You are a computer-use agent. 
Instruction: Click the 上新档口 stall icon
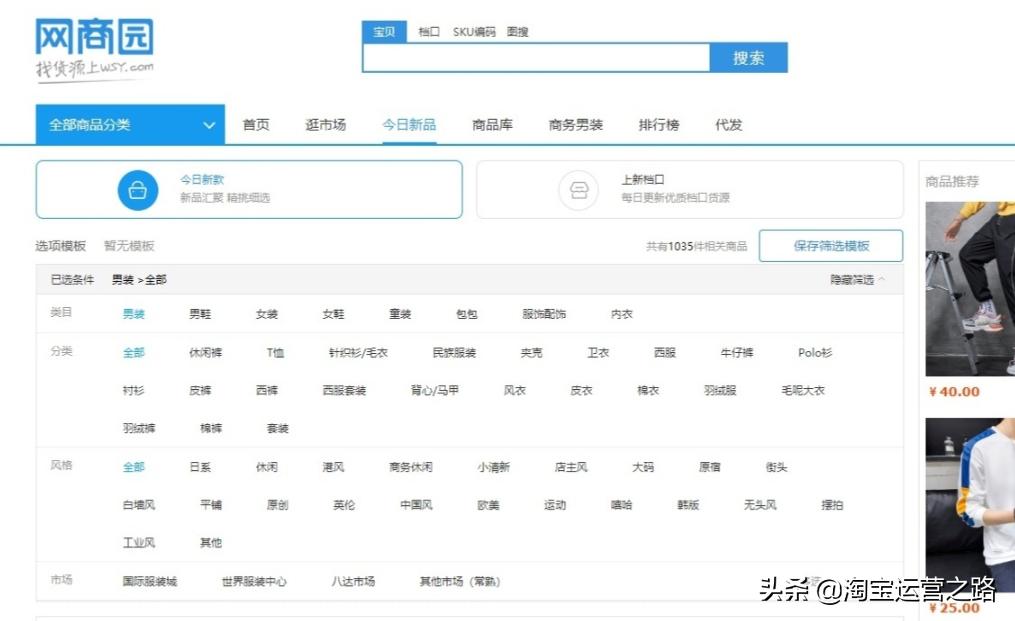pyautogui.click(x=579, y=188)
